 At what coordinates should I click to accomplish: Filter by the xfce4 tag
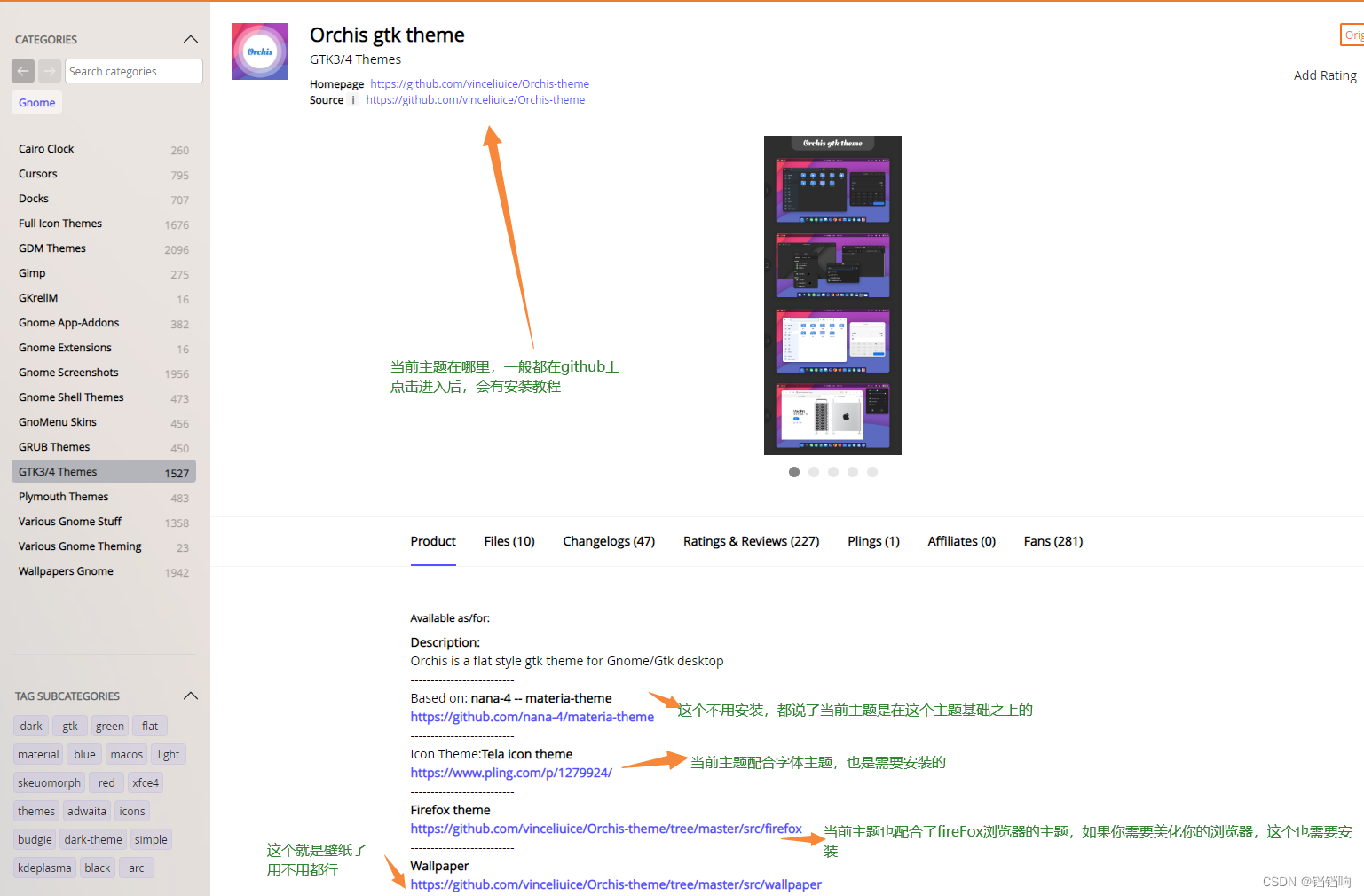coord(146,782)
